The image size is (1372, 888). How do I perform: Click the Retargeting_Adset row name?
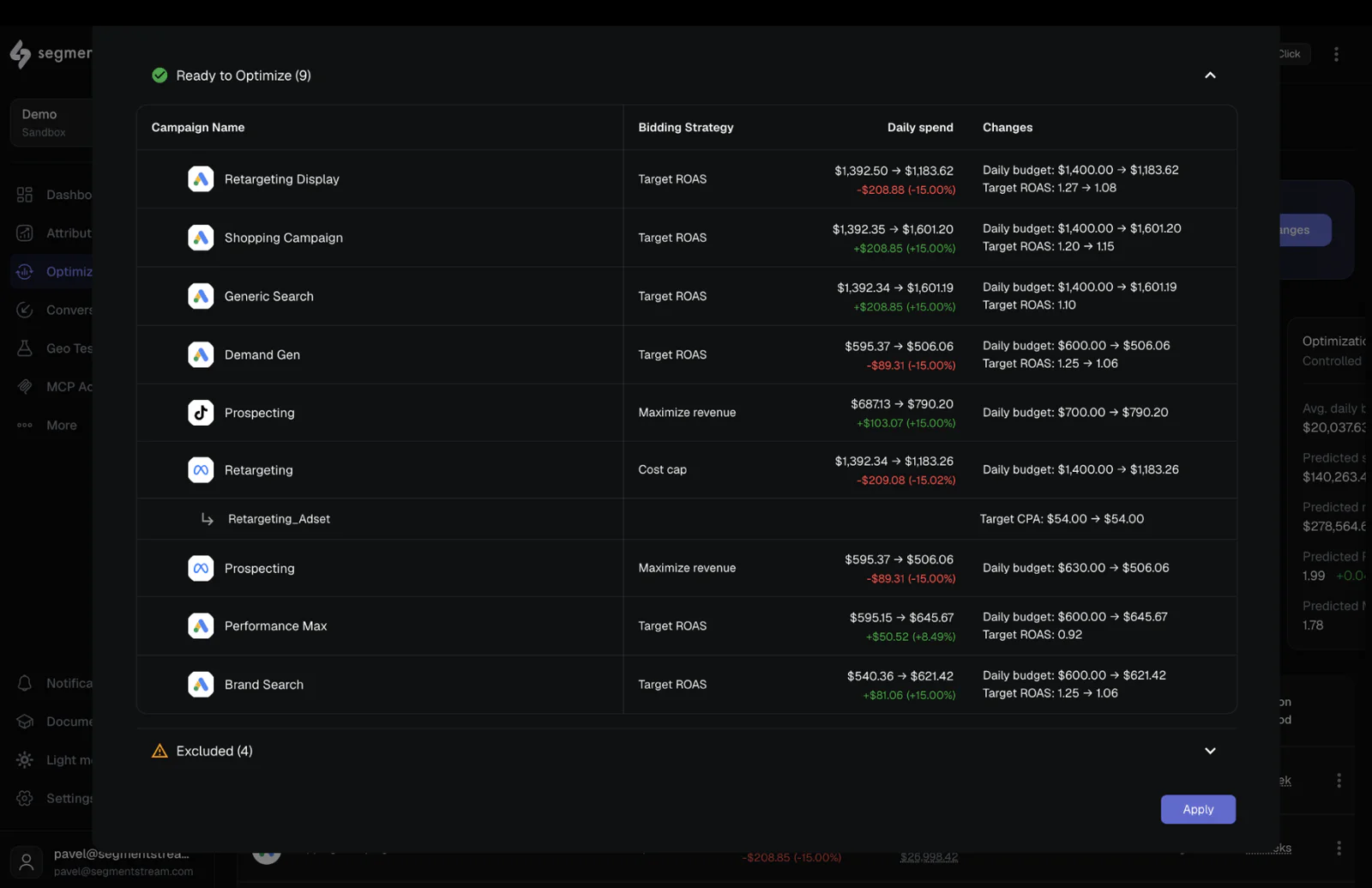(x=279, y=519)
